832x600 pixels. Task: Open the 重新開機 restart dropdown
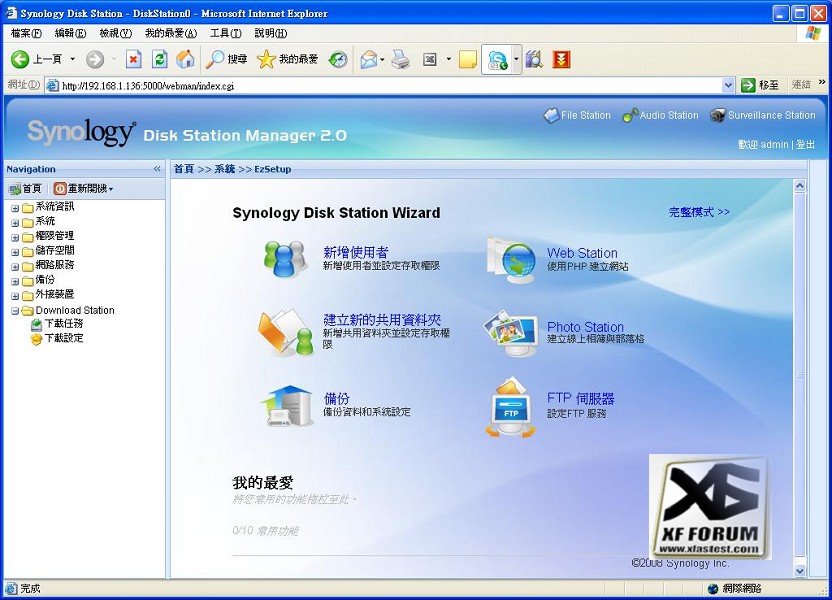[84, 188]
